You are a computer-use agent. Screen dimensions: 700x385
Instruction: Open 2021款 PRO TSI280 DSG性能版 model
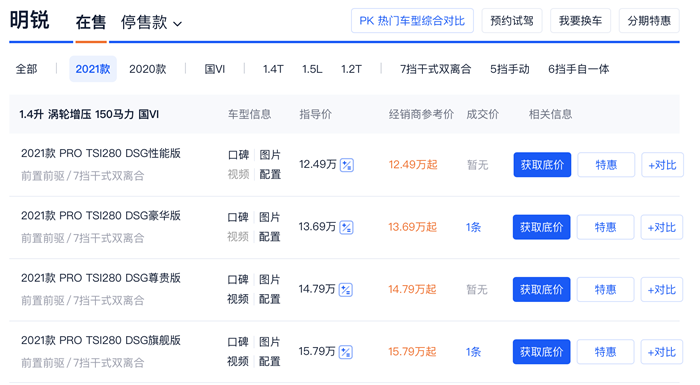click(x=101, y=153)
